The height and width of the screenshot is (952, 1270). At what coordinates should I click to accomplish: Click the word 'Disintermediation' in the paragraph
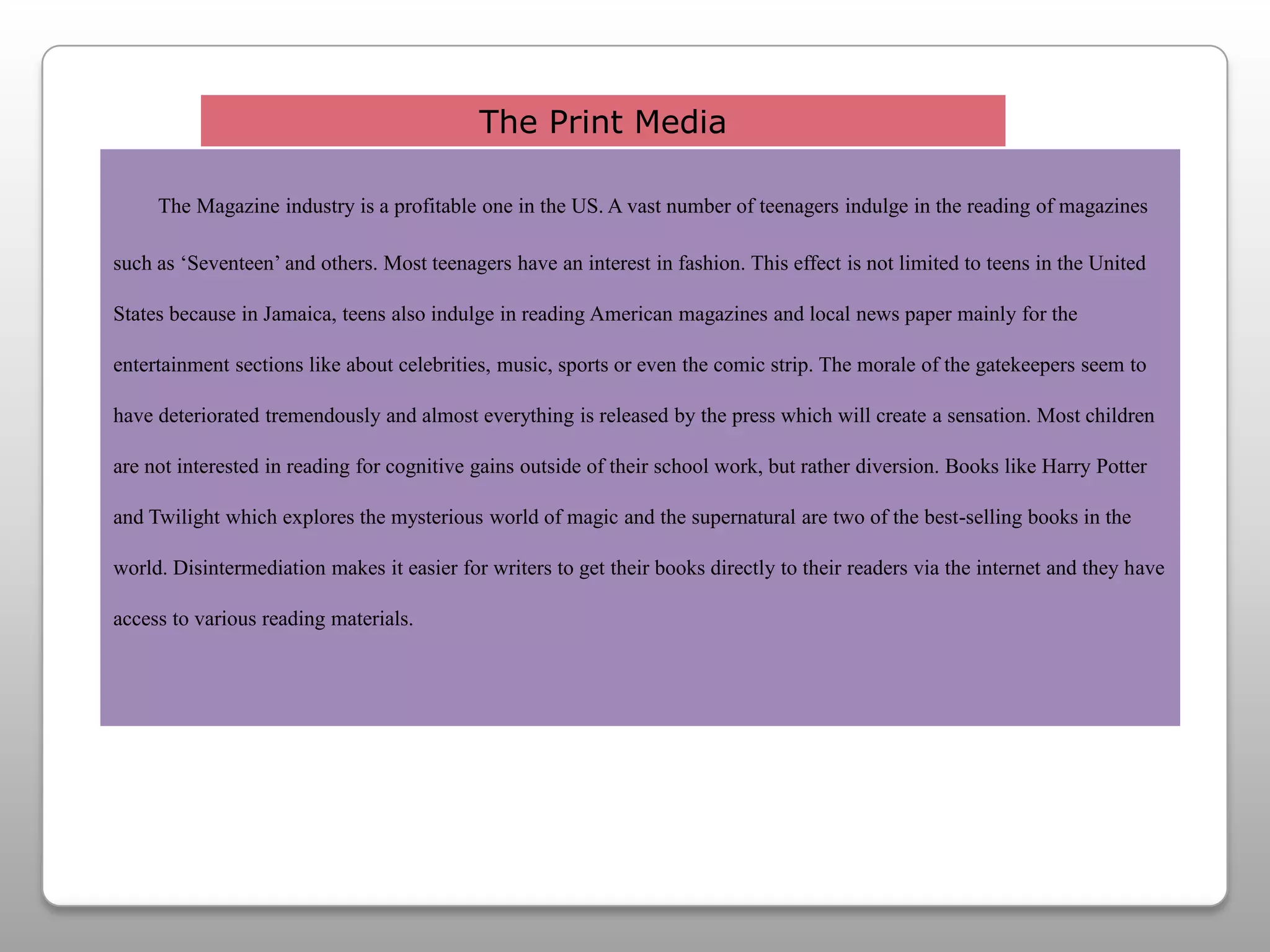(x=249, y=568)
